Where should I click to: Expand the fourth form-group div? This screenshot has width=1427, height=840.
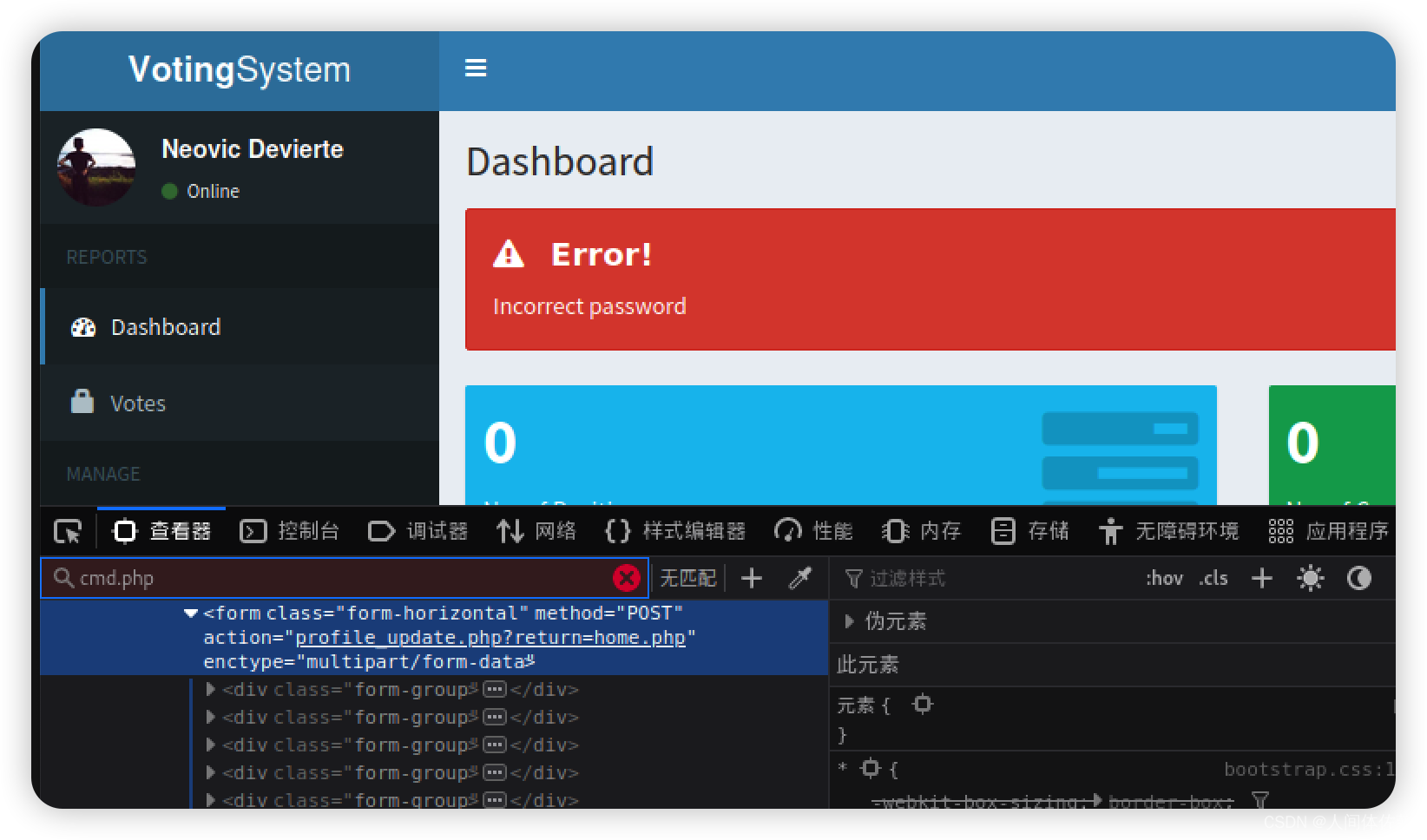[x=210, y=773]
